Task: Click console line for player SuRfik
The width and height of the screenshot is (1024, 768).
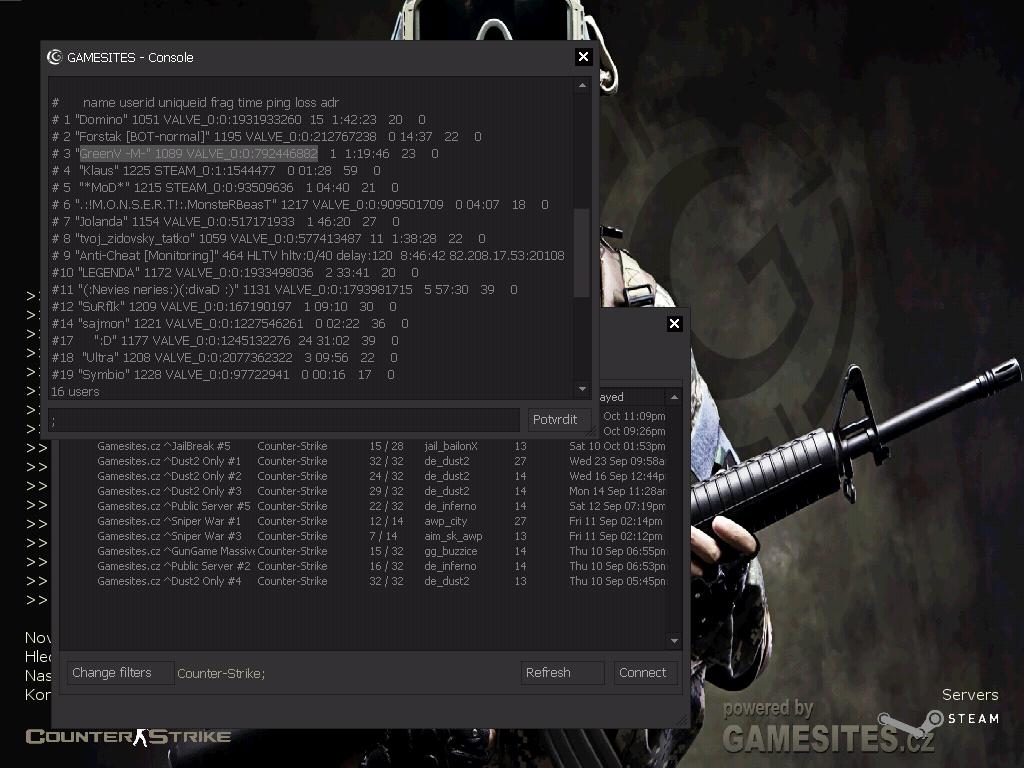Action: (224, 306)
